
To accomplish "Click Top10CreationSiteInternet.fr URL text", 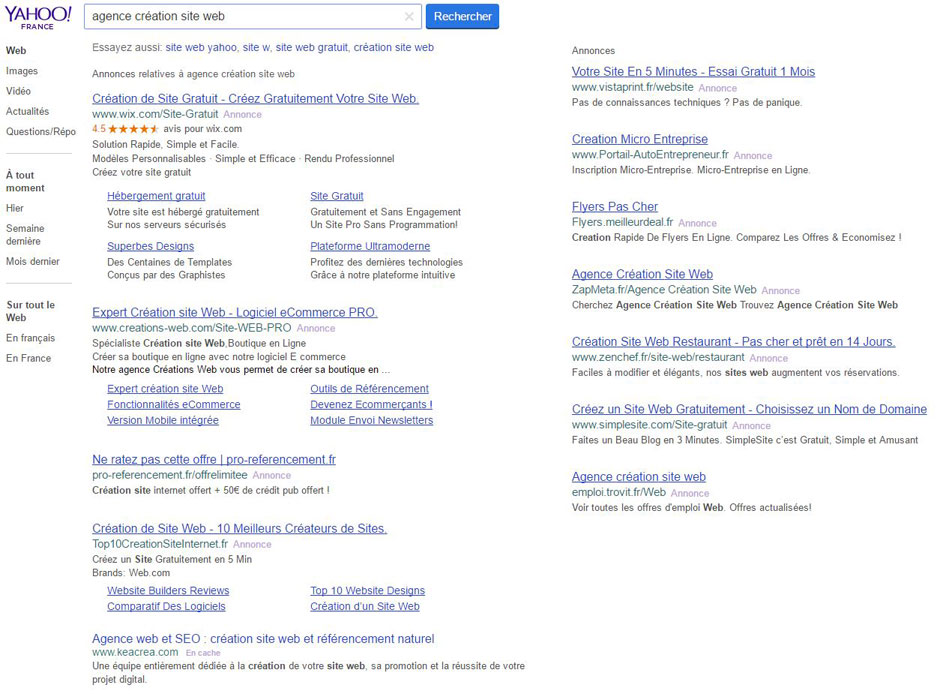I will [x=160, y=544].
